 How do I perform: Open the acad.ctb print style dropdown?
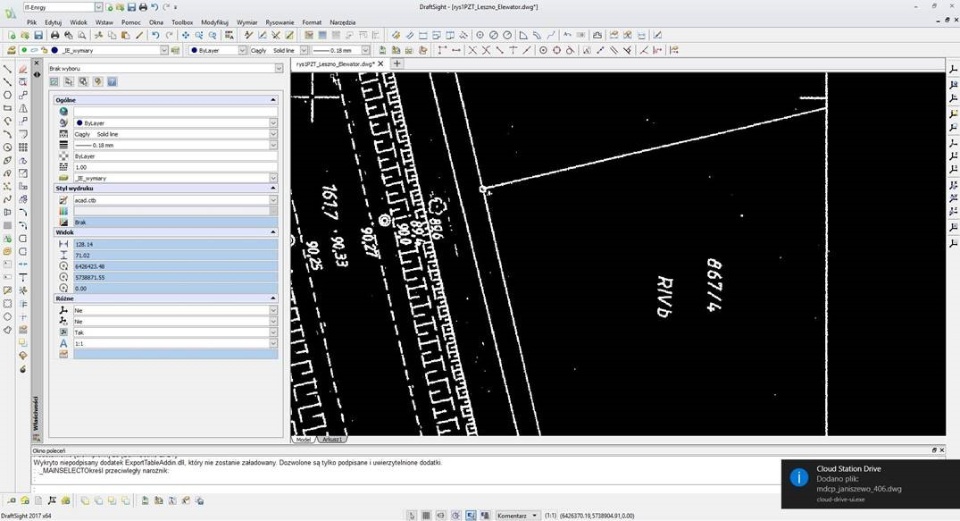[x=273, y=200]
